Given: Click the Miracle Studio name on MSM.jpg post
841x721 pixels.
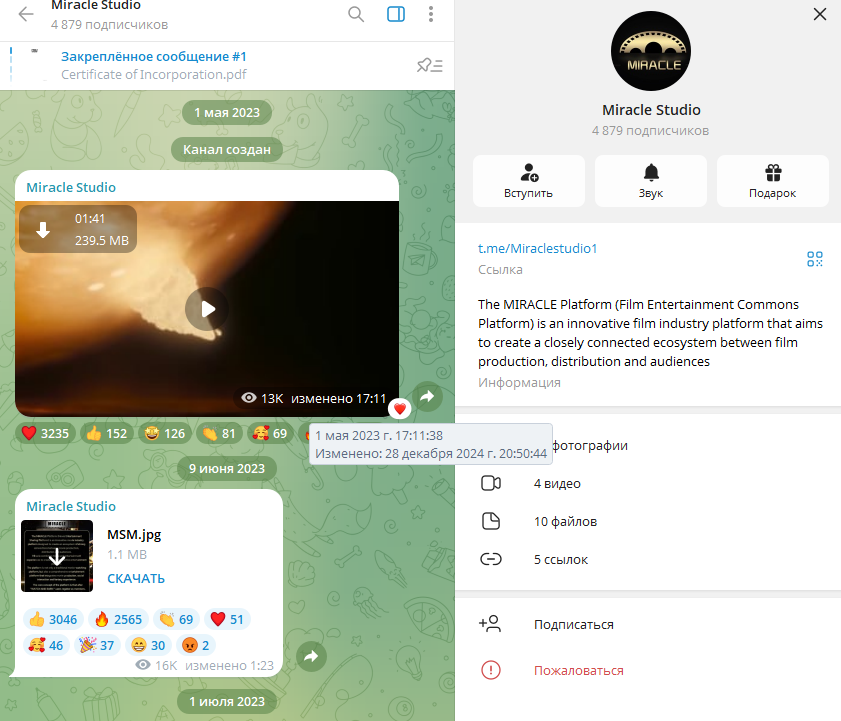Looking at the screenshot, I should pyautogui.click(x=71, y=506).
